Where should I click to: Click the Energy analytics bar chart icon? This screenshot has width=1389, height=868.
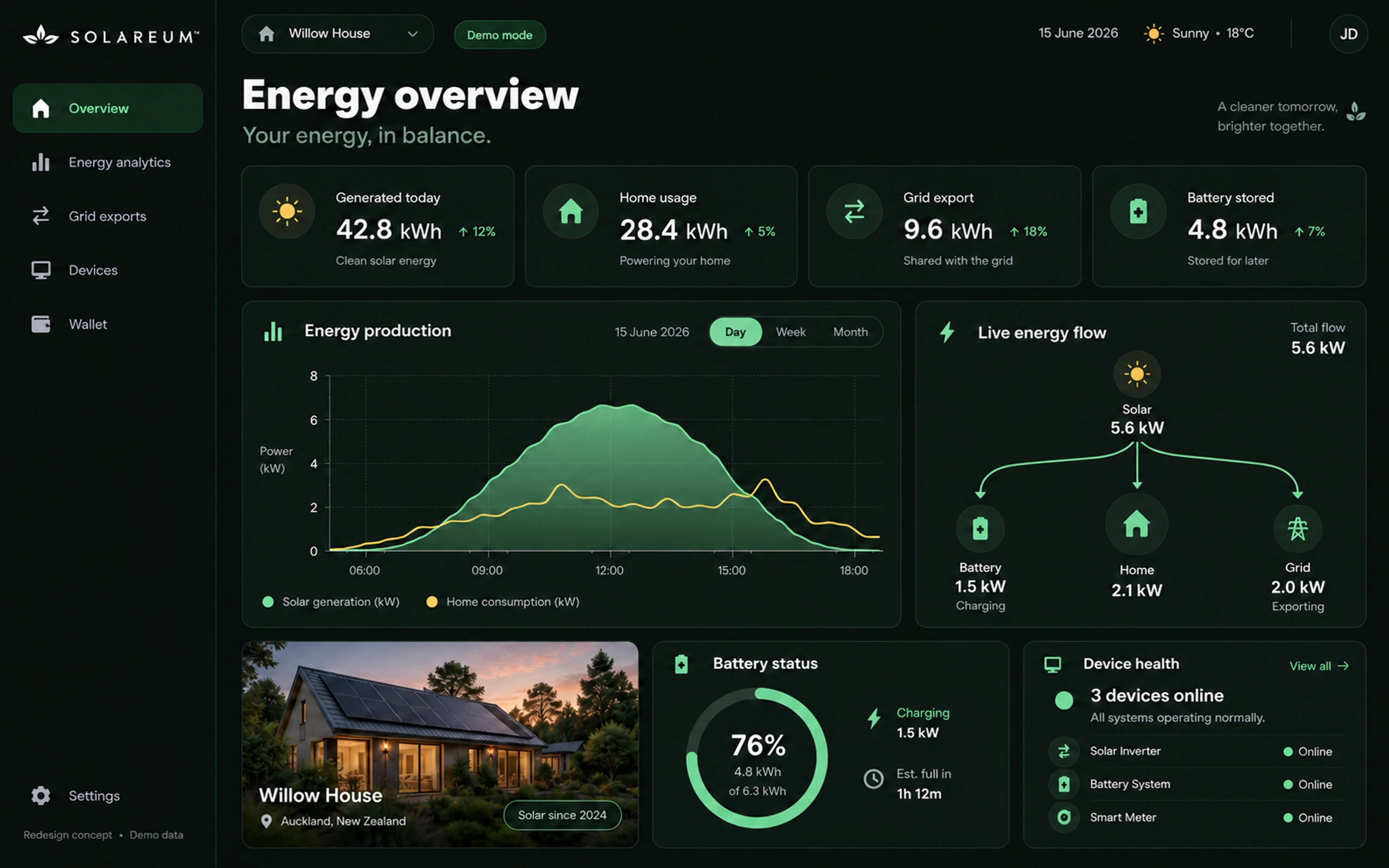point(41,162)
